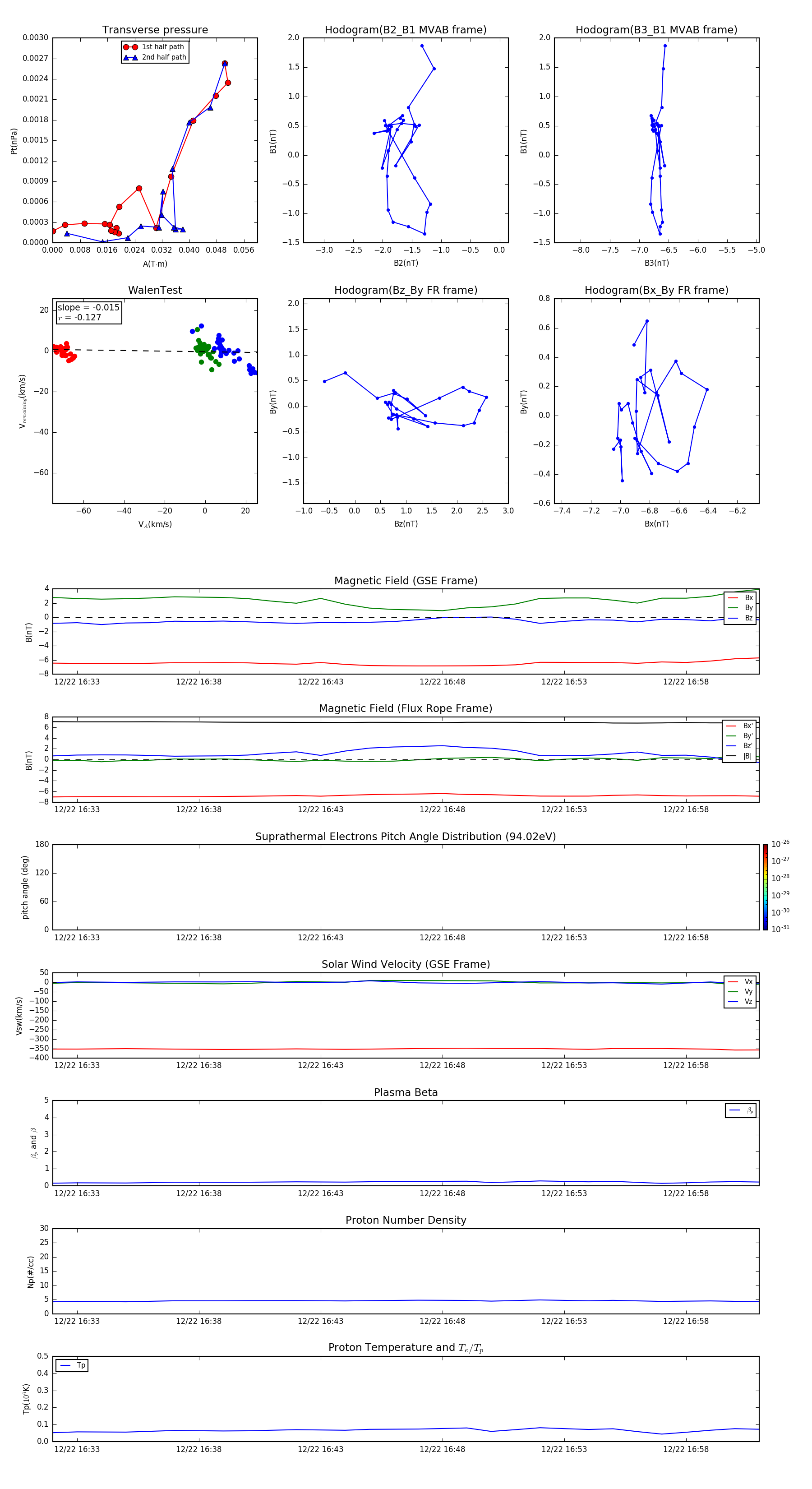Click the "βp and β" y-axis label
Viewport: 812px width, 1489px height.
pyautogui.click(x=33, y=1143)
